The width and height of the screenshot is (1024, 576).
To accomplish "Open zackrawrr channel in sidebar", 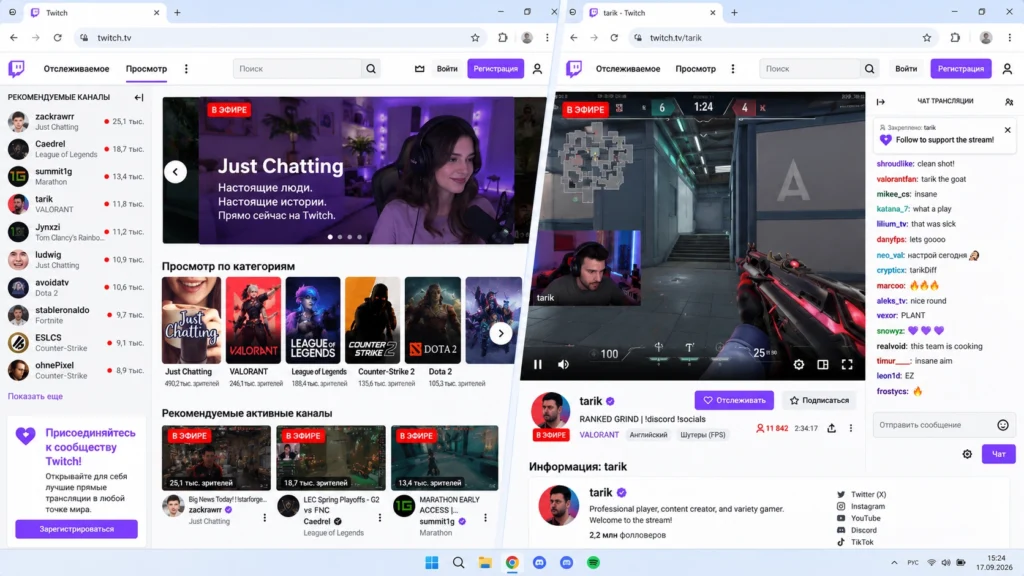I will click(76, 121).
